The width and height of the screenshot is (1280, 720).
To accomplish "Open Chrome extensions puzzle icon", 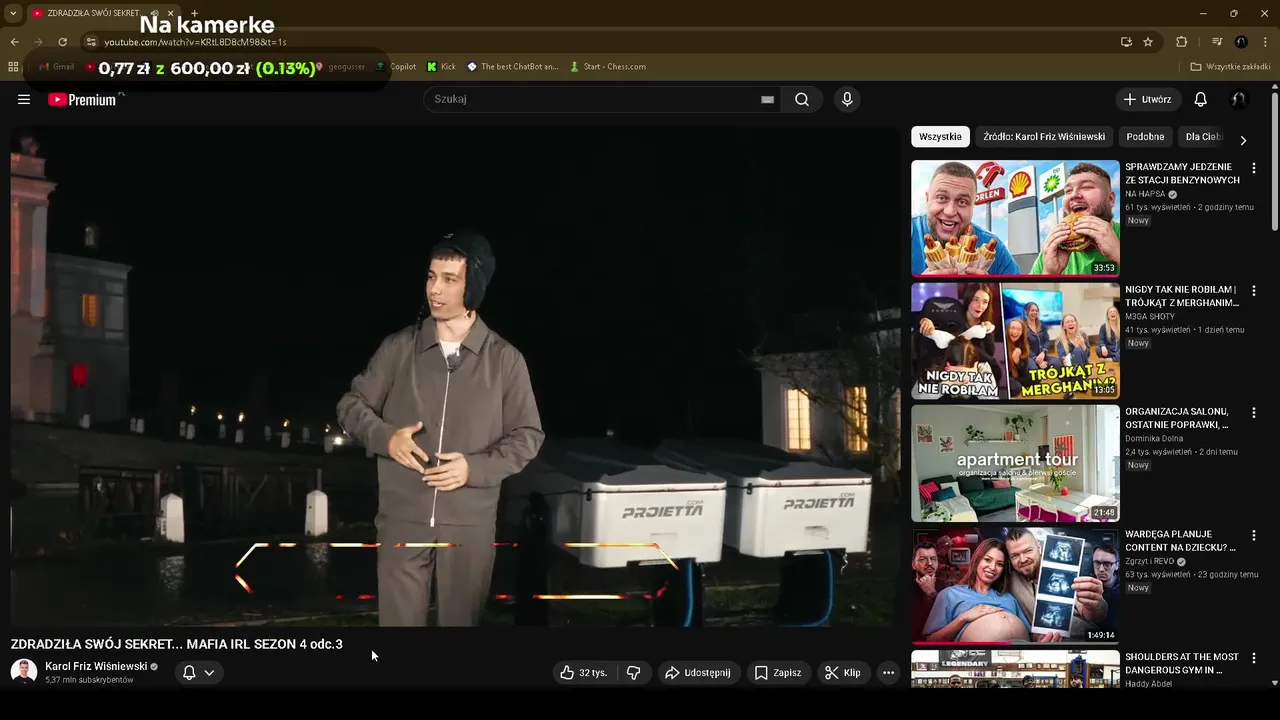I will pyautogui.click(x=1181, y=42).
